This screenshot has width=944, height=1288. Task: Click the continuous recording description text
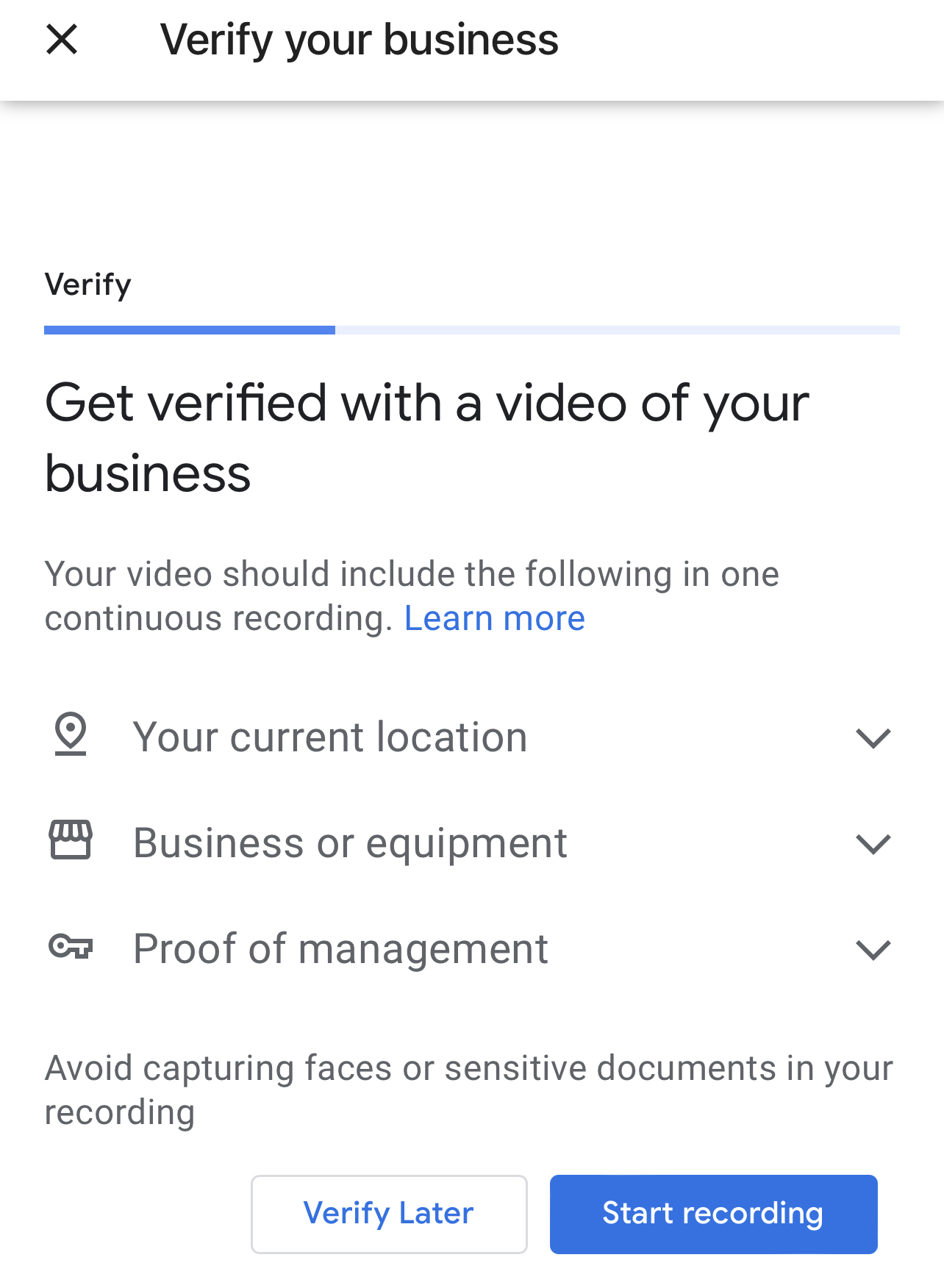pos(412,596)
